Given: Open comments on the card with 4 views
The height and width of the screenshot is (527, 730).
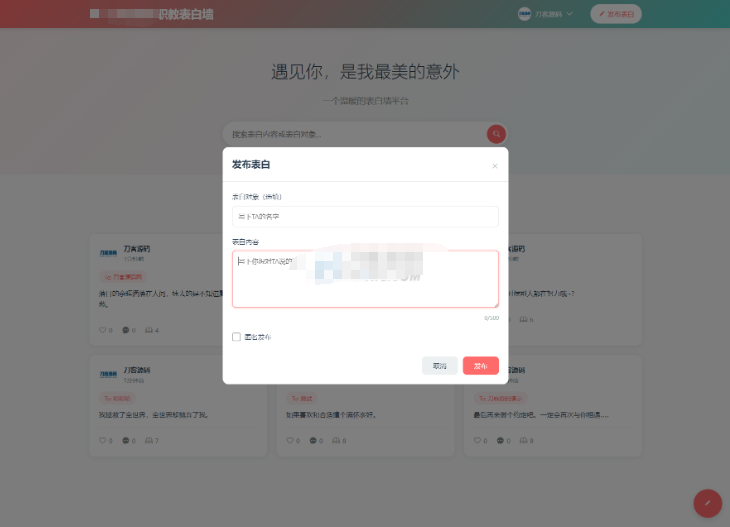Looking at the screenshot, I should tap(126, 330).
